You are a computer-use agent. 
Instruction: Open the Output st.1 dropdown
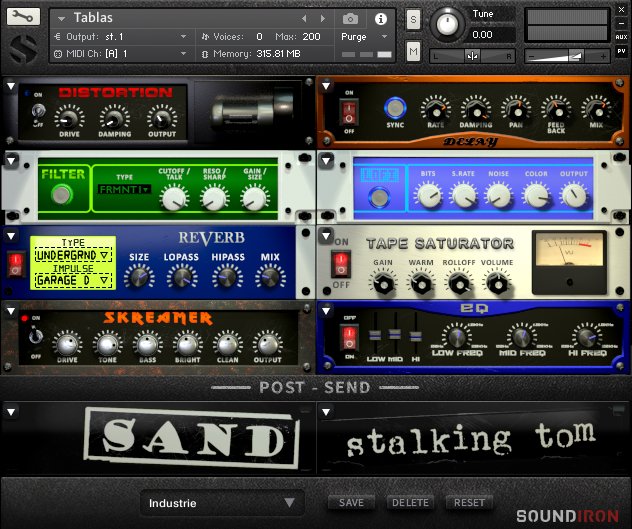(120, 37)
